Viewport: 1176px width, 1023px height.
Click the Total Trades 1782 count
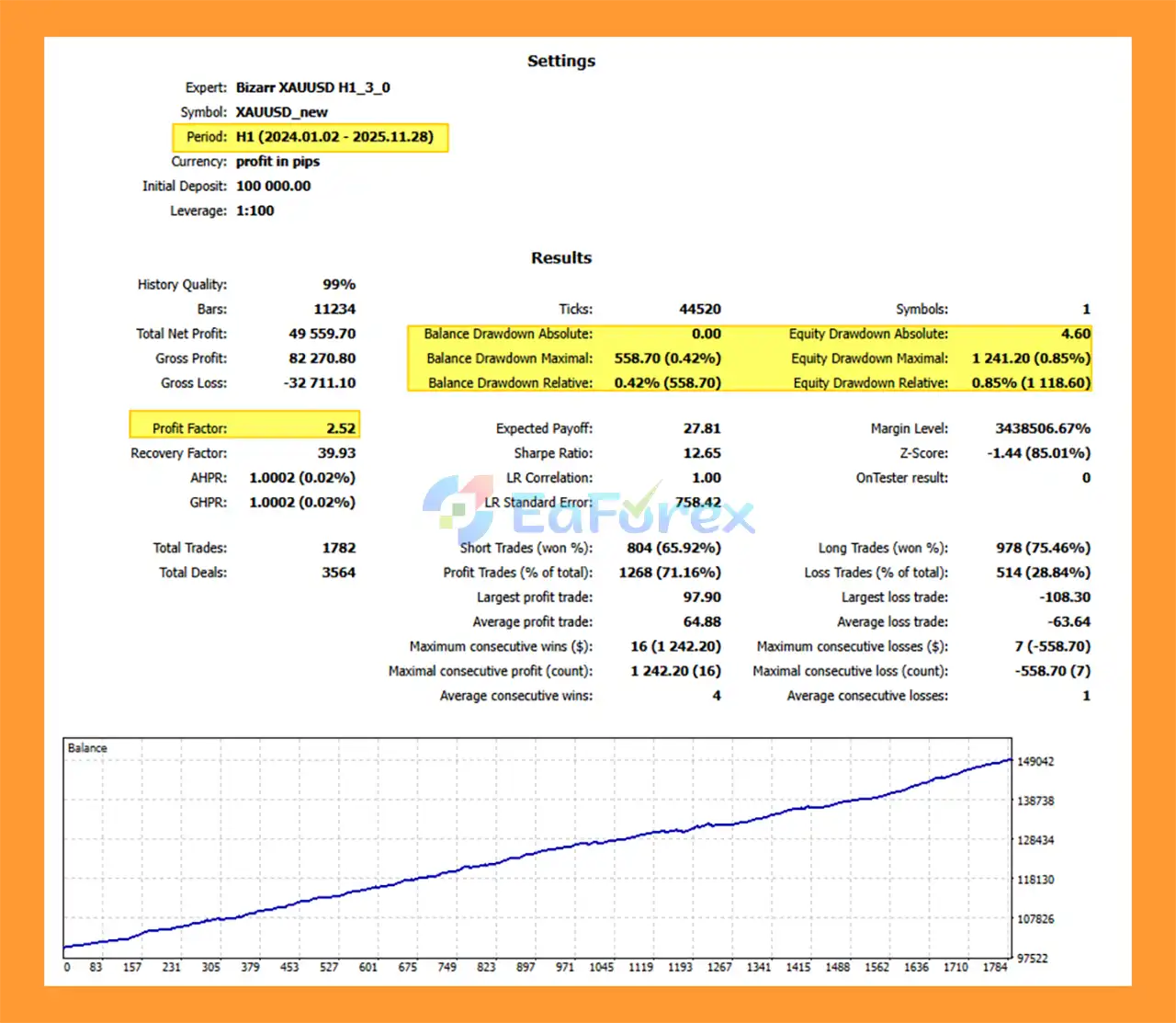pos(338,548)
